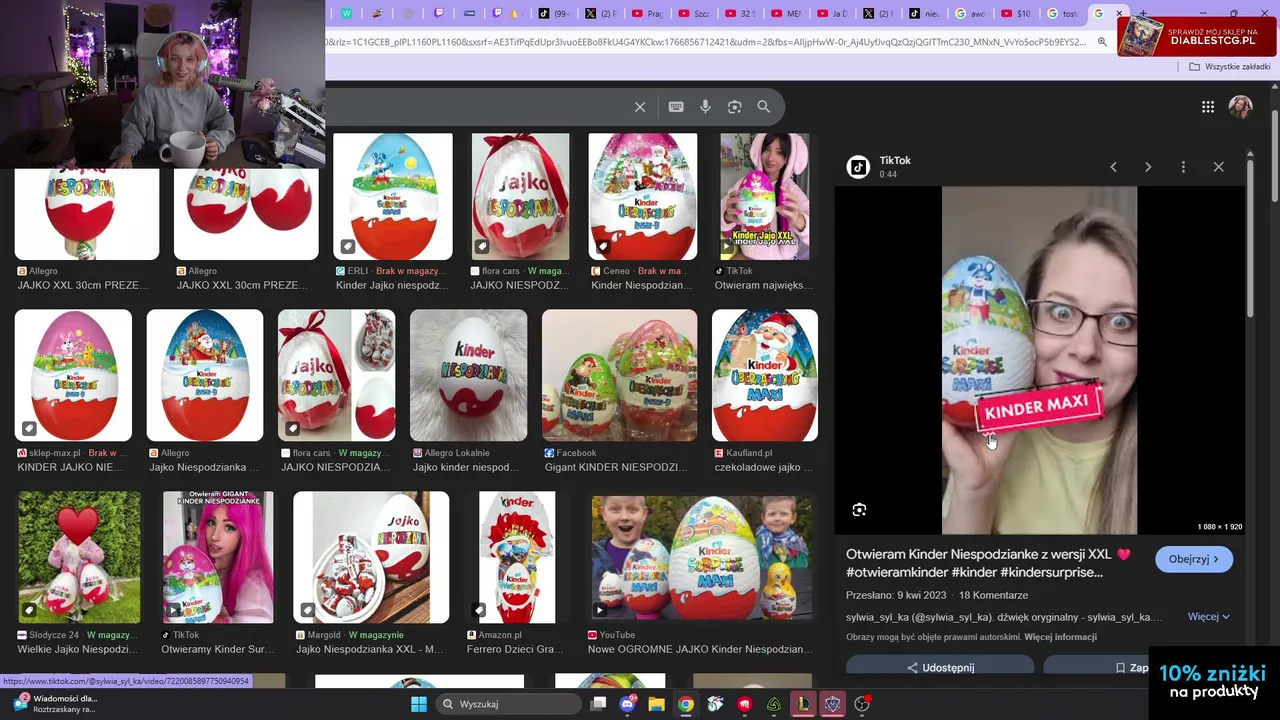
Task: Open the Kaufland Santa chocolate egg thumbnail
Action: pyautogui.click(x=765, y=375)
